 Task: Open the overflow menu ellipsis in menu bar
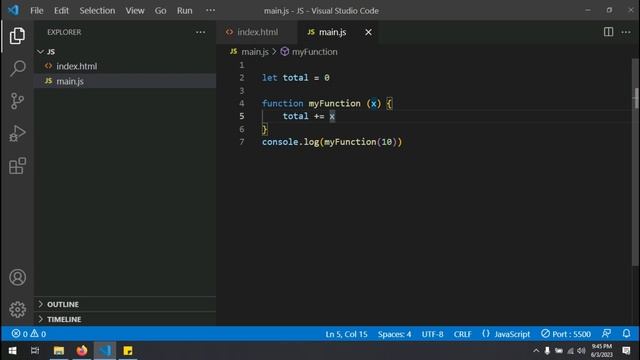click(210, 10)
